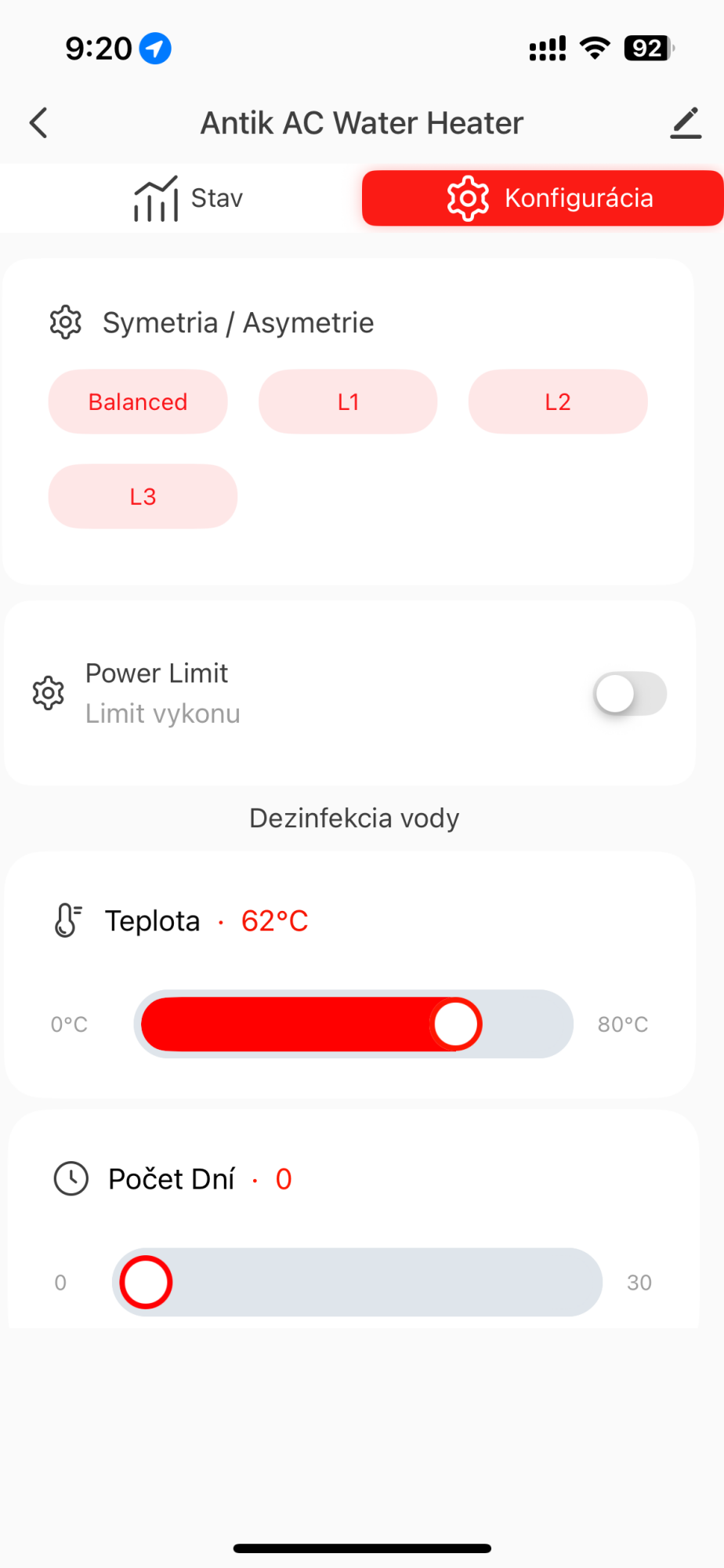Tap the Power Limit gear icon
The height and width of the screenshot is (1568, 724).
pyautogui.click(x=49, y=693)
